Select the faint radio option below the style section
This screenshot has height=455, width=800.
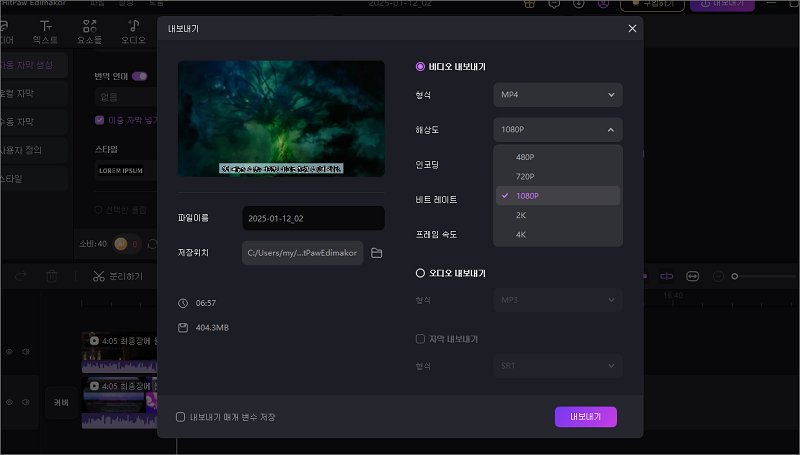pyautogui.click(x=98, y=210)
